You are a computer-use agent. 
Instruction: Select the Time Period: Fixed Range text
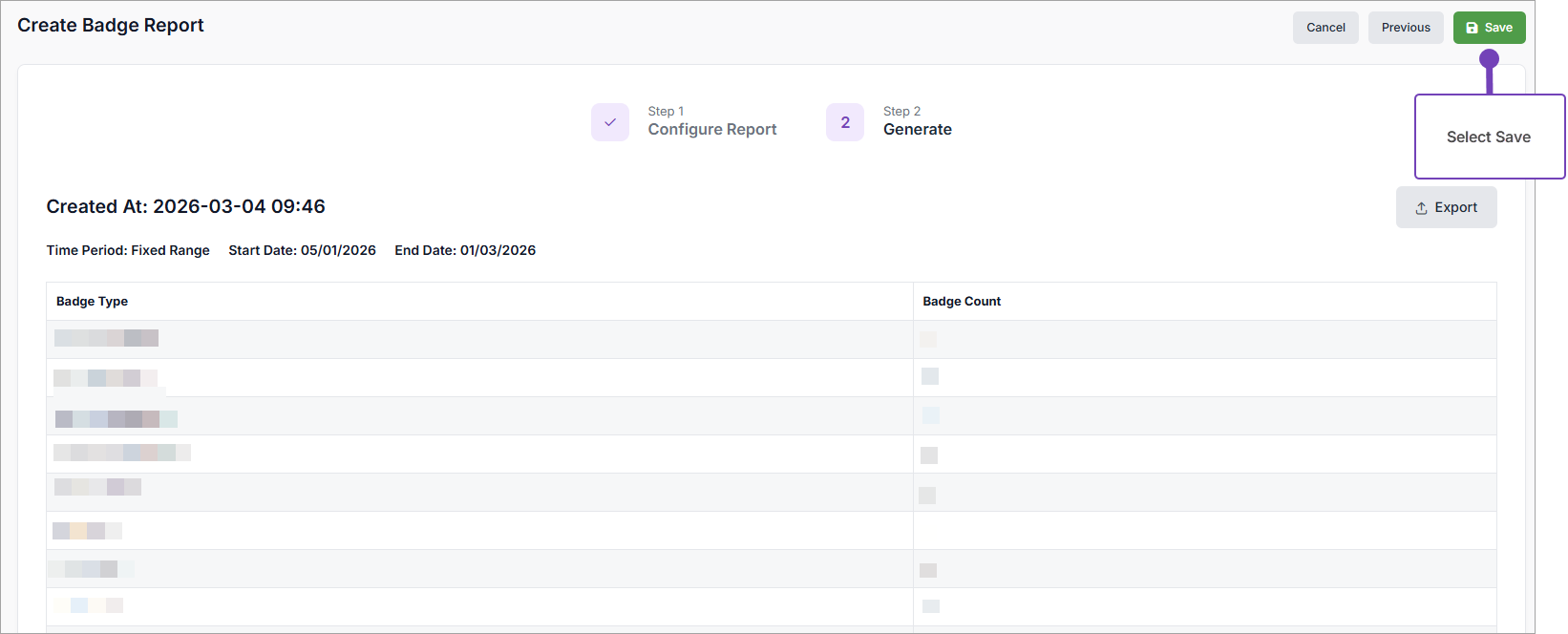click(128, 250)
